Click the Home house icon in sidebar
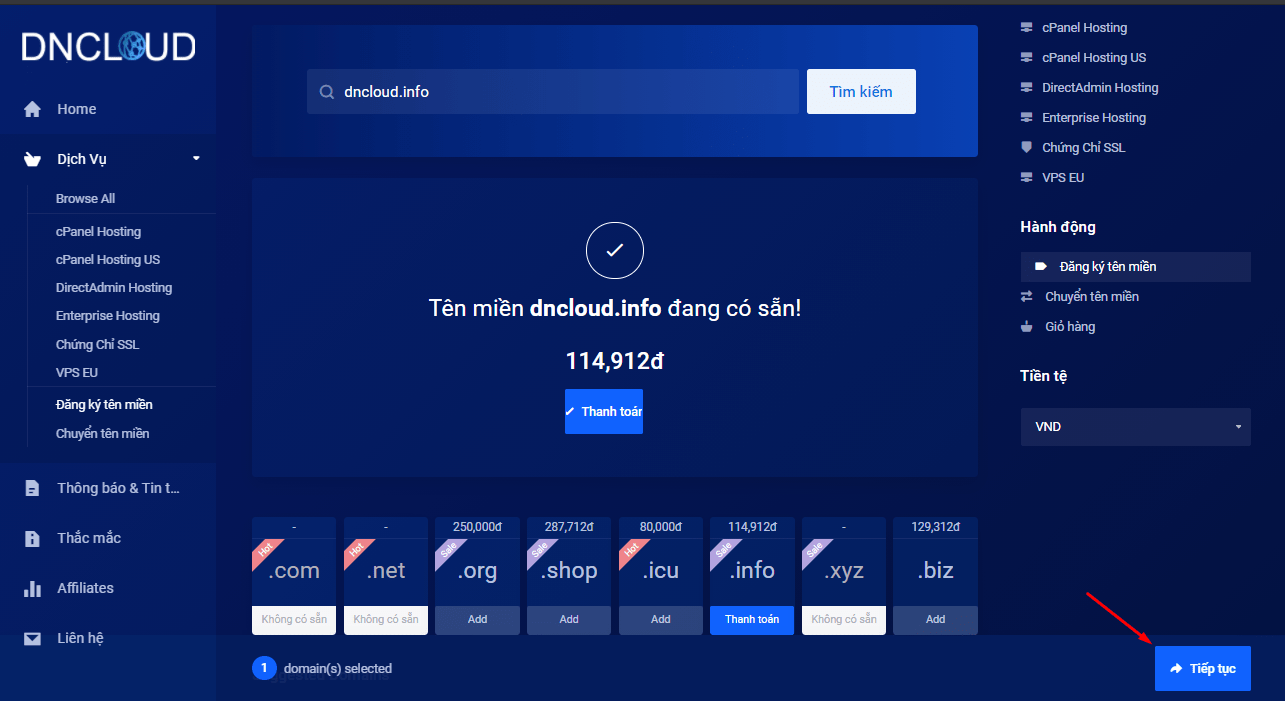 point(33,109)
